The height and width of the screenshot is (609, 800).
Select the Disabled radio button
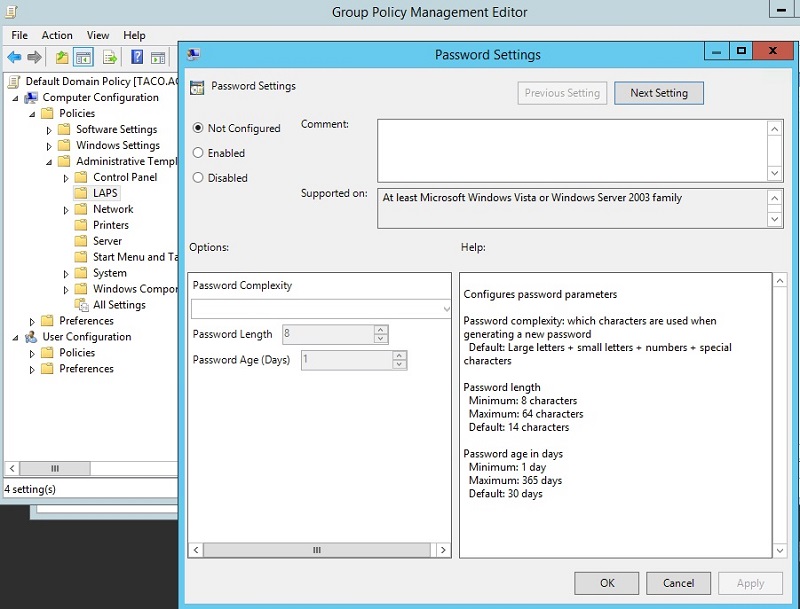click(x=196, y=177)
